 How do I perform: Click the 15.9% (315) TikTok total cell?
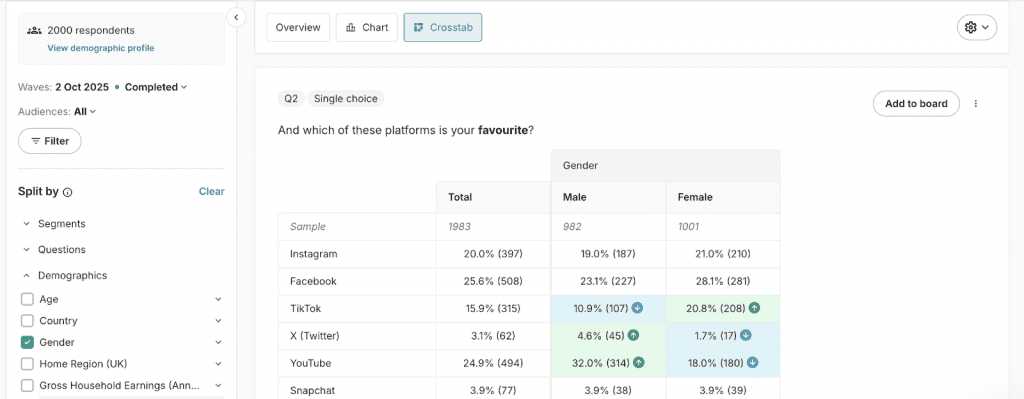coord(493,308)
